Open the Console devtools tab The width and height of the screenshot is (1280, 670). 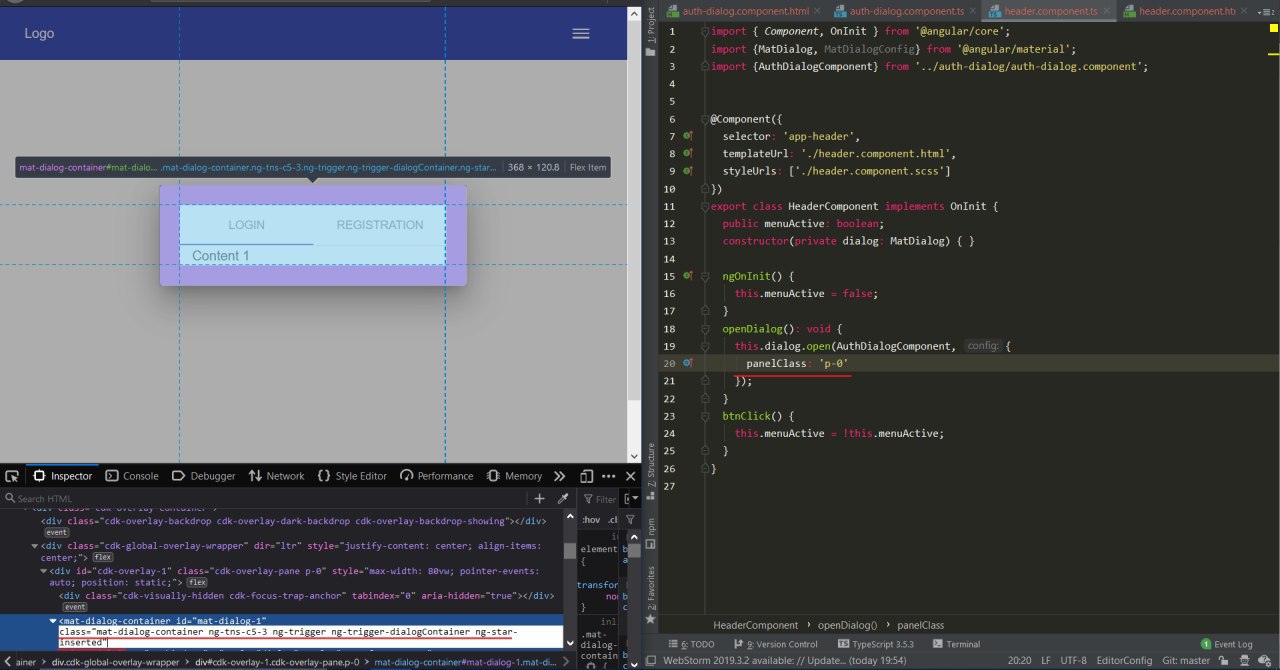point(132,476)
